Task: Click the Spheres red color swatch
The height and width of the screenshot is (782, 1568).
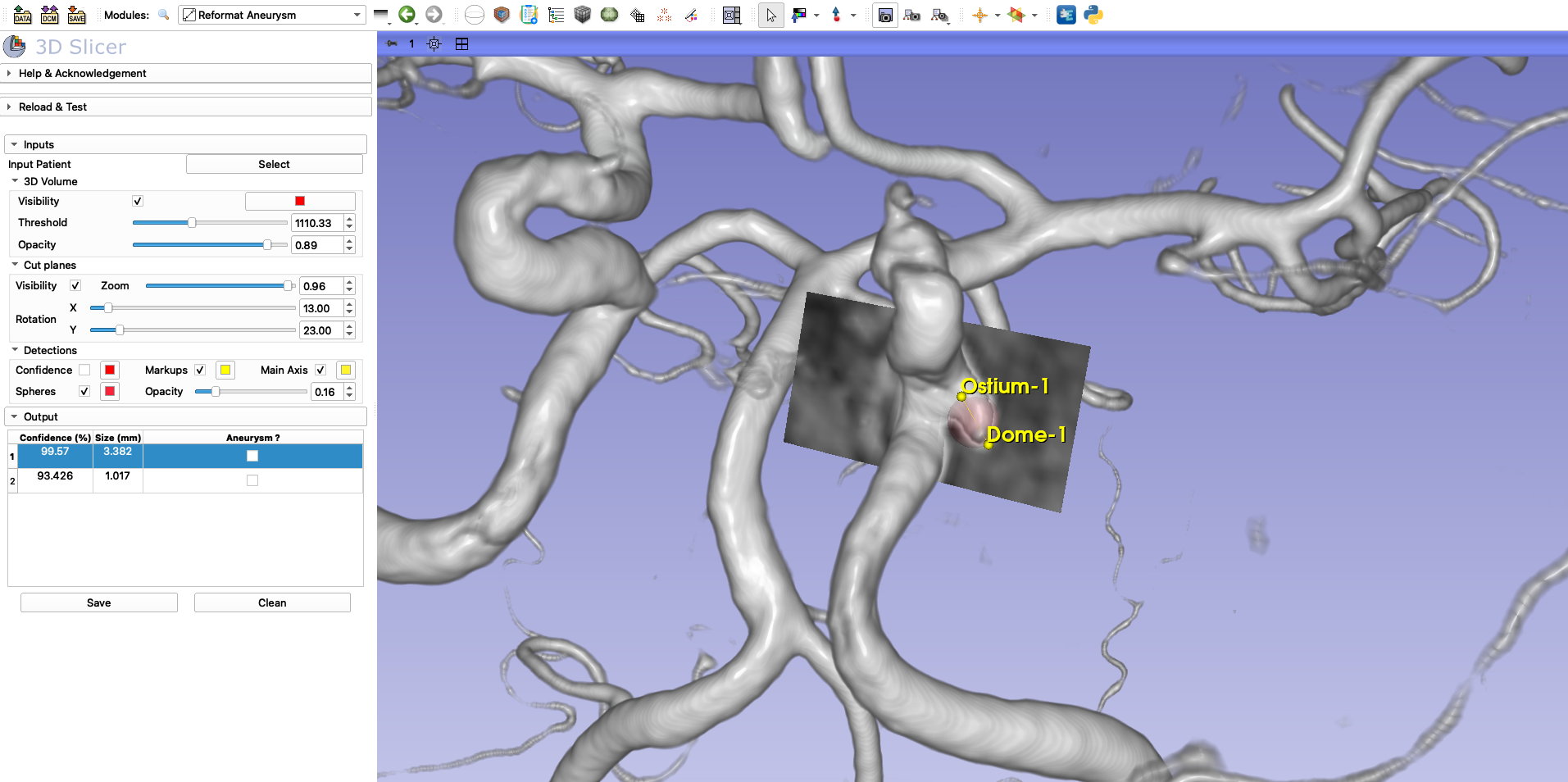Action: tap(110, 391)
